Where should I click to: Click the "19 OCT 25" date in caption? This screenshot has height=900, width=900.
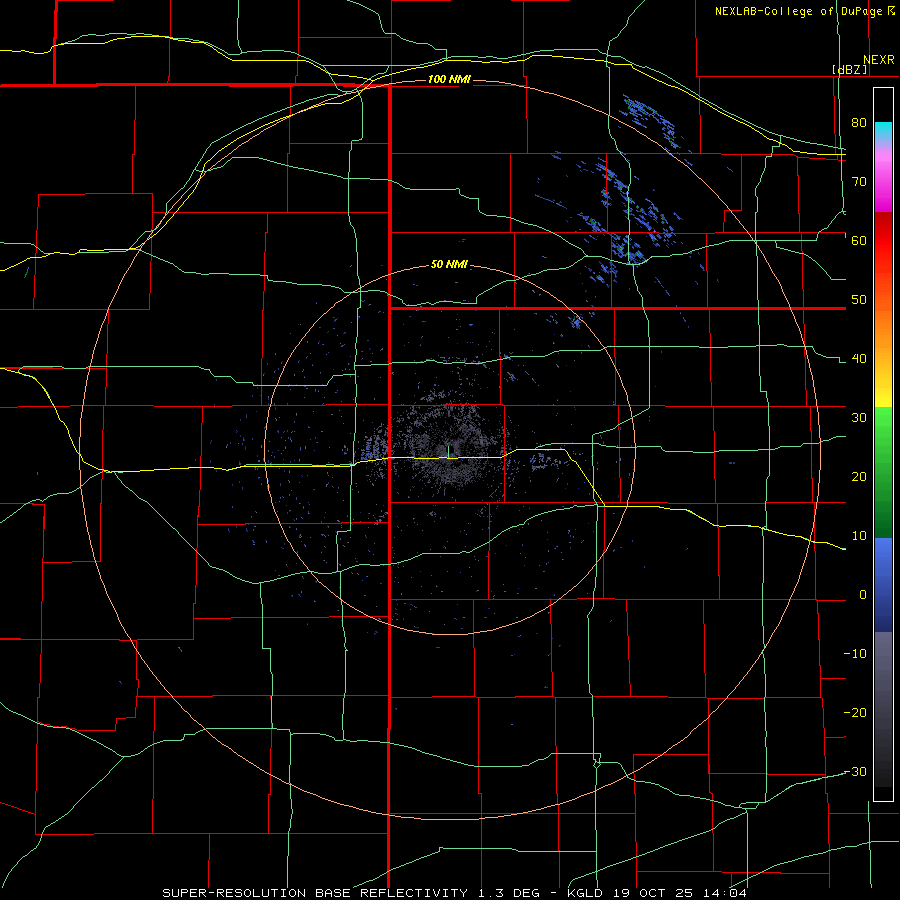652,893
